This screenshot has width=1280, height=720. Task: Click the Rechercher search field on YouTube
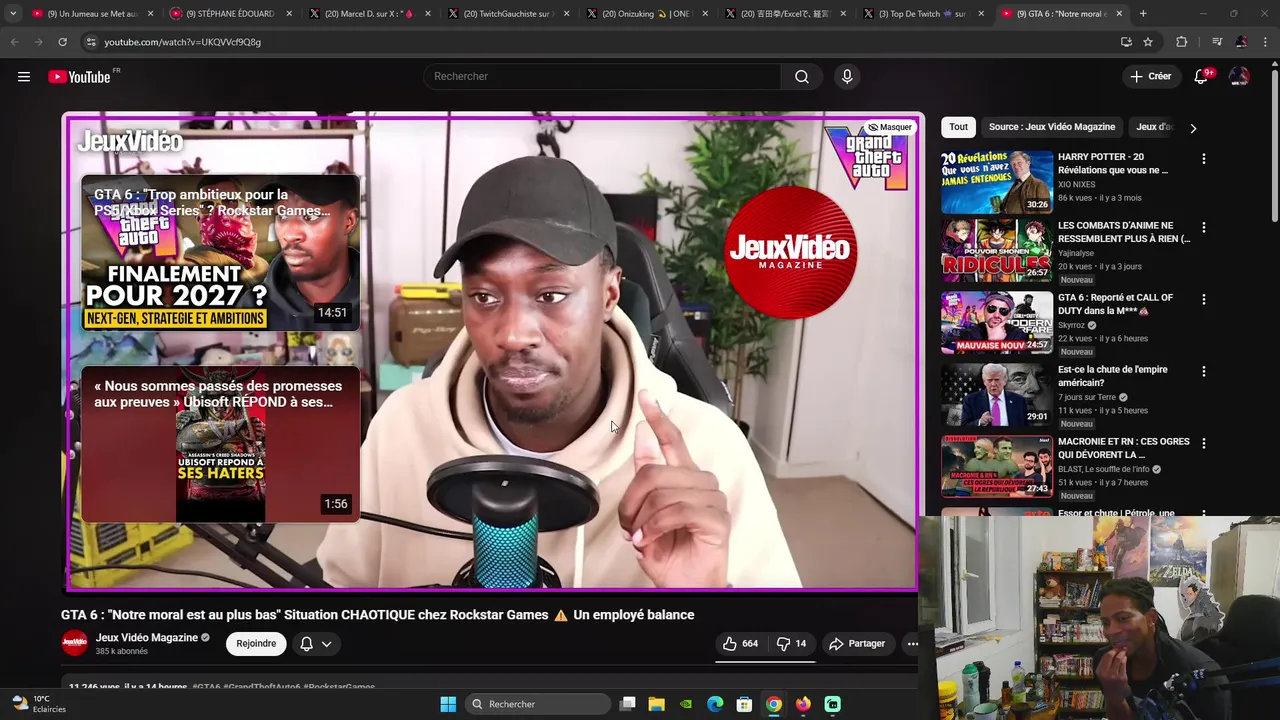[603, 77]
